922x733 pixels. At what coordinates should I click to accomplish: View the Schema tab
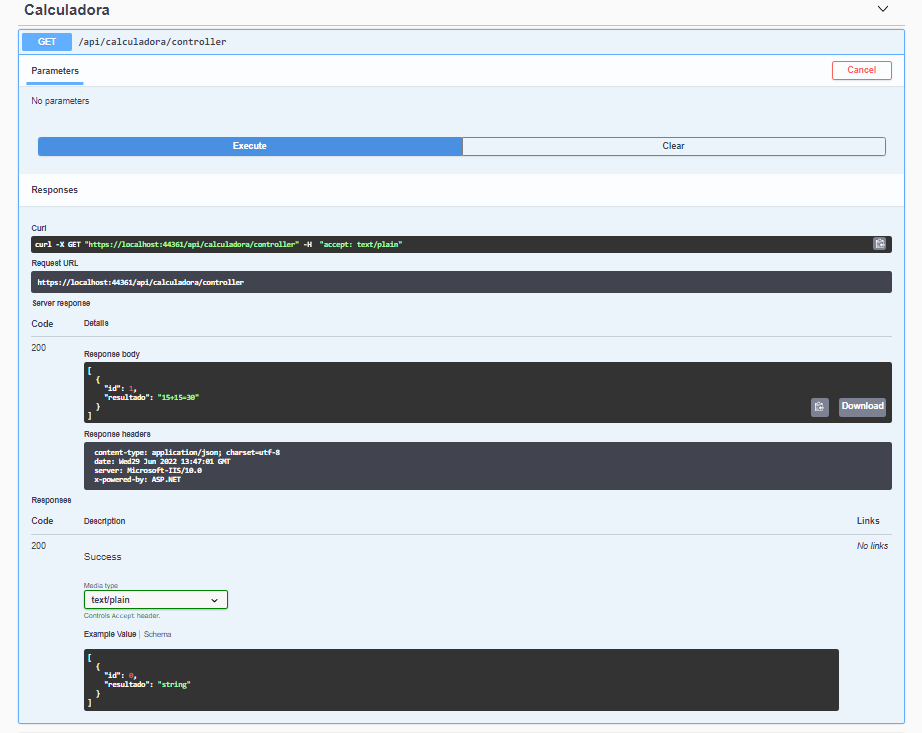pos(157,633)
